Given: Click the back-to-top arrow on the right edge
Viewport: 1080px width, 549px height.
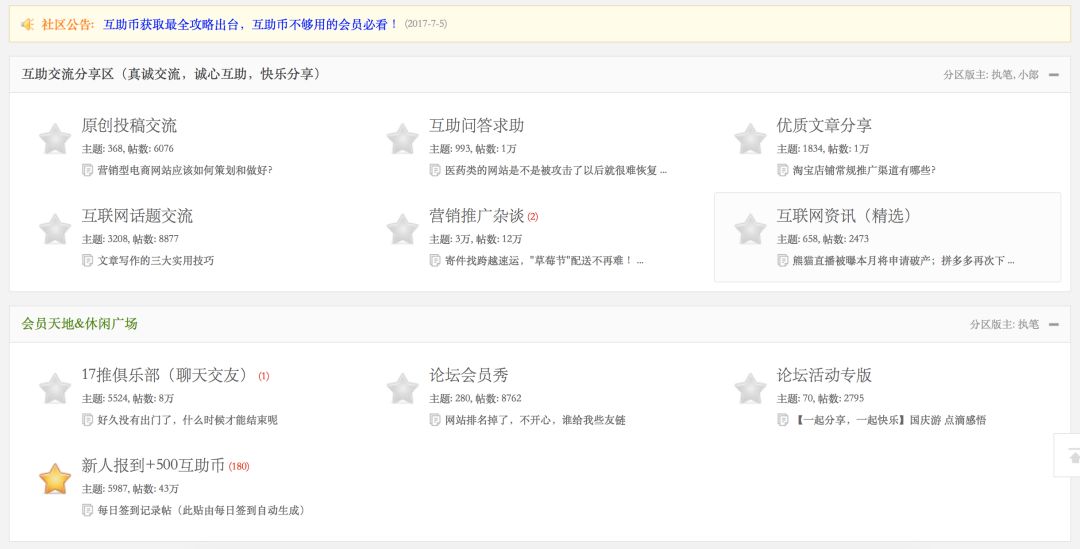Looking at the screenshot, I should [1073, 456].
